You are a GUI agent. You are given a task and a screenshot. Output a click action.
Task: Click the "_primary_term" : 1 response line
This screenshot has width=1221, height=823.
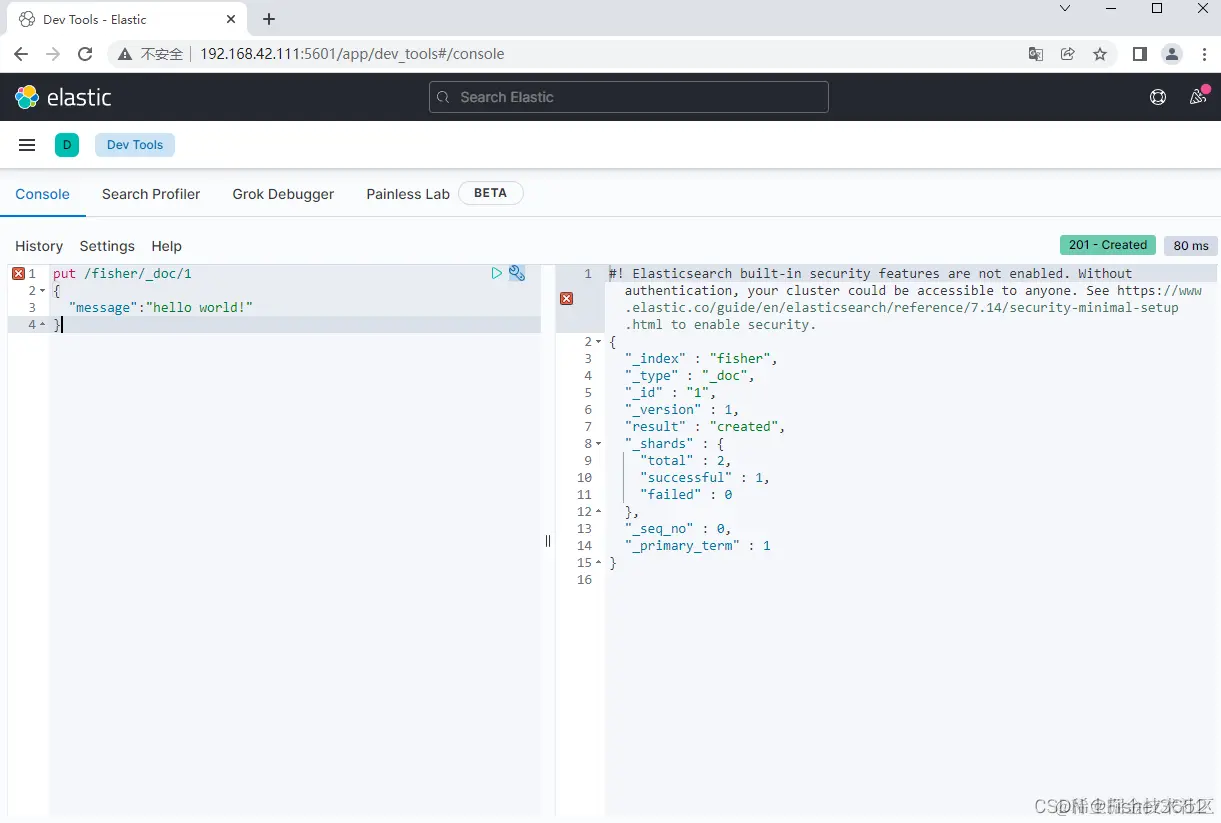698,545
